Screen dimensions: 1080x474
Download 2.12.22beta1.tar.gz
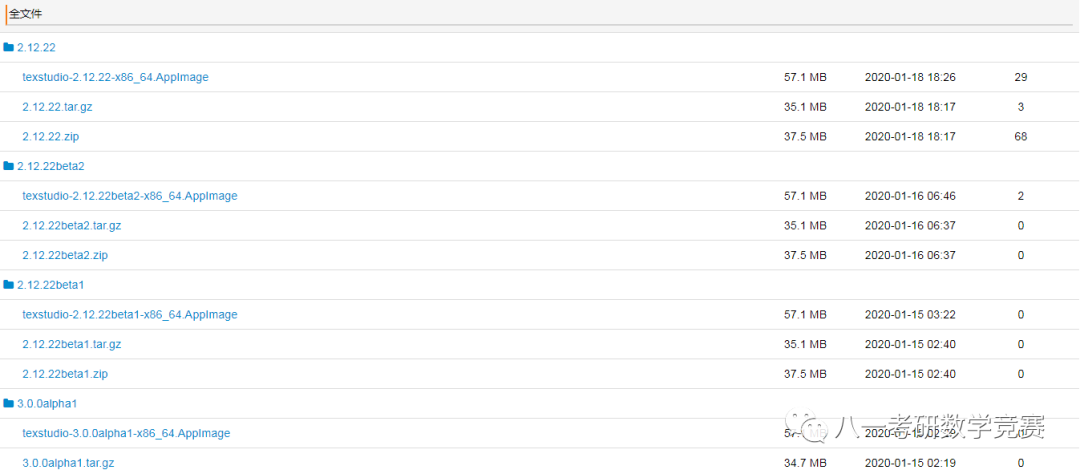tap(72, 344)
